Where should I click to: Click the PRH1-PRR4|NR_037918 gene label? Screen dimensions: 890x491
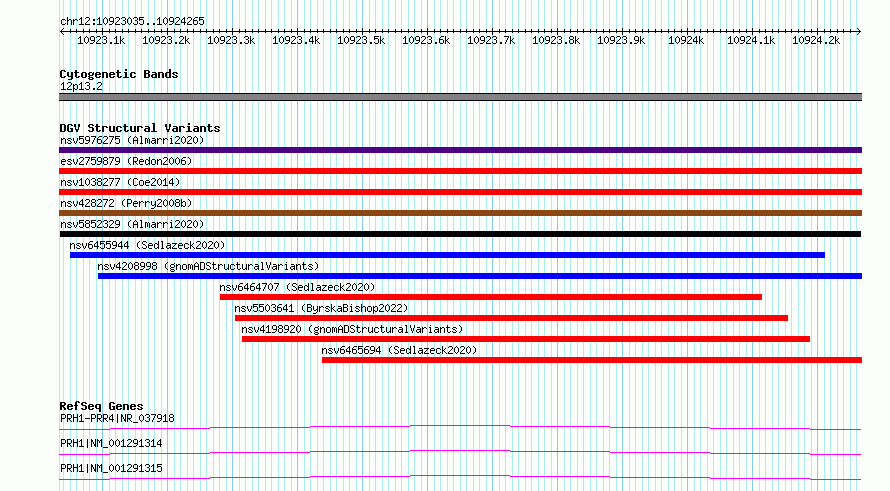117,418
